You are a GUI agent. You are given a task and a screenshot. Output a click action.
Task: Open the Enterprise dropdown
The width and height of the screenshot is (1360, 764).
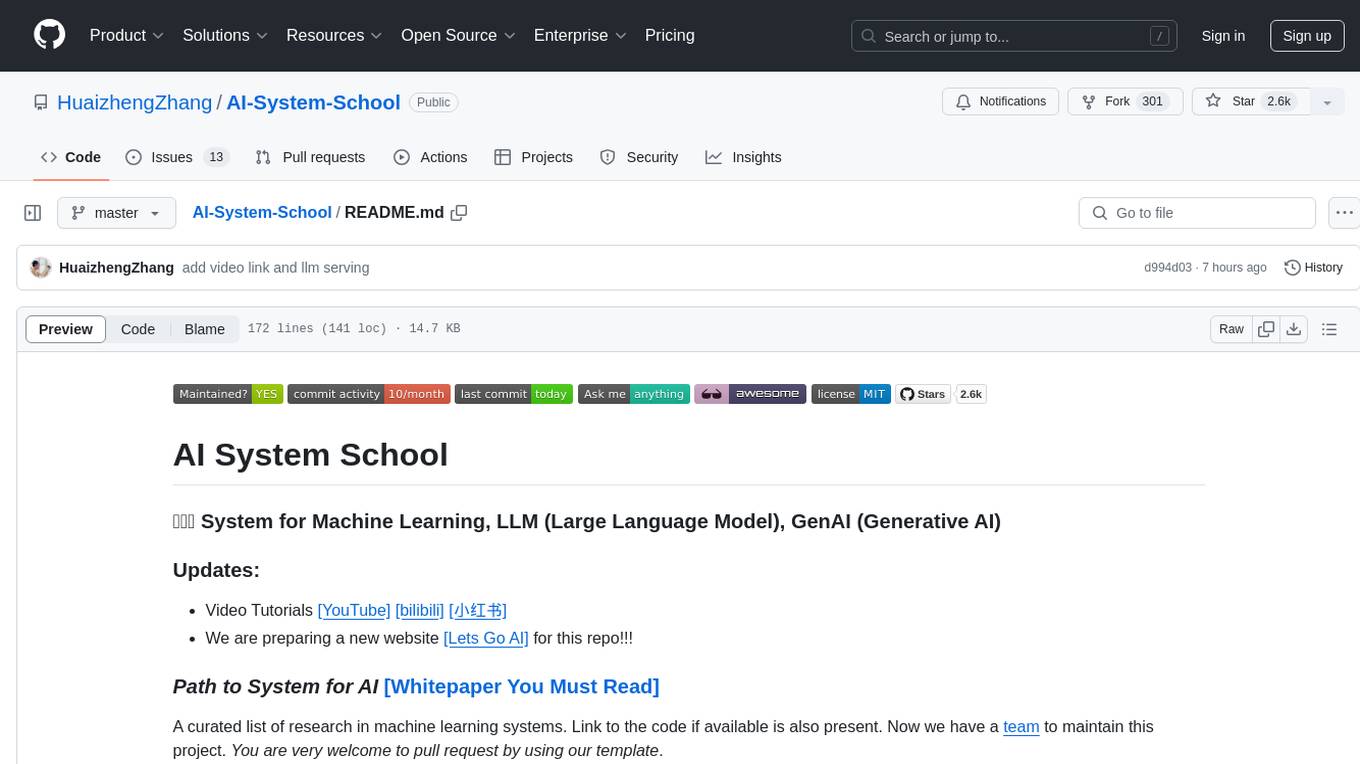[x=580, y=35]
